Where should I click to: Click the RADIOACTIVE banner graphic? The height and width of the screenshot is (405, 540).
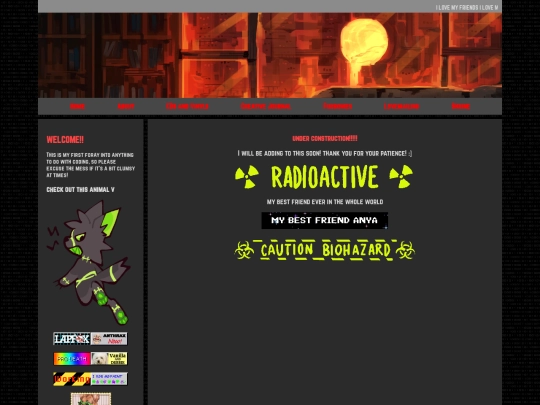324,177
